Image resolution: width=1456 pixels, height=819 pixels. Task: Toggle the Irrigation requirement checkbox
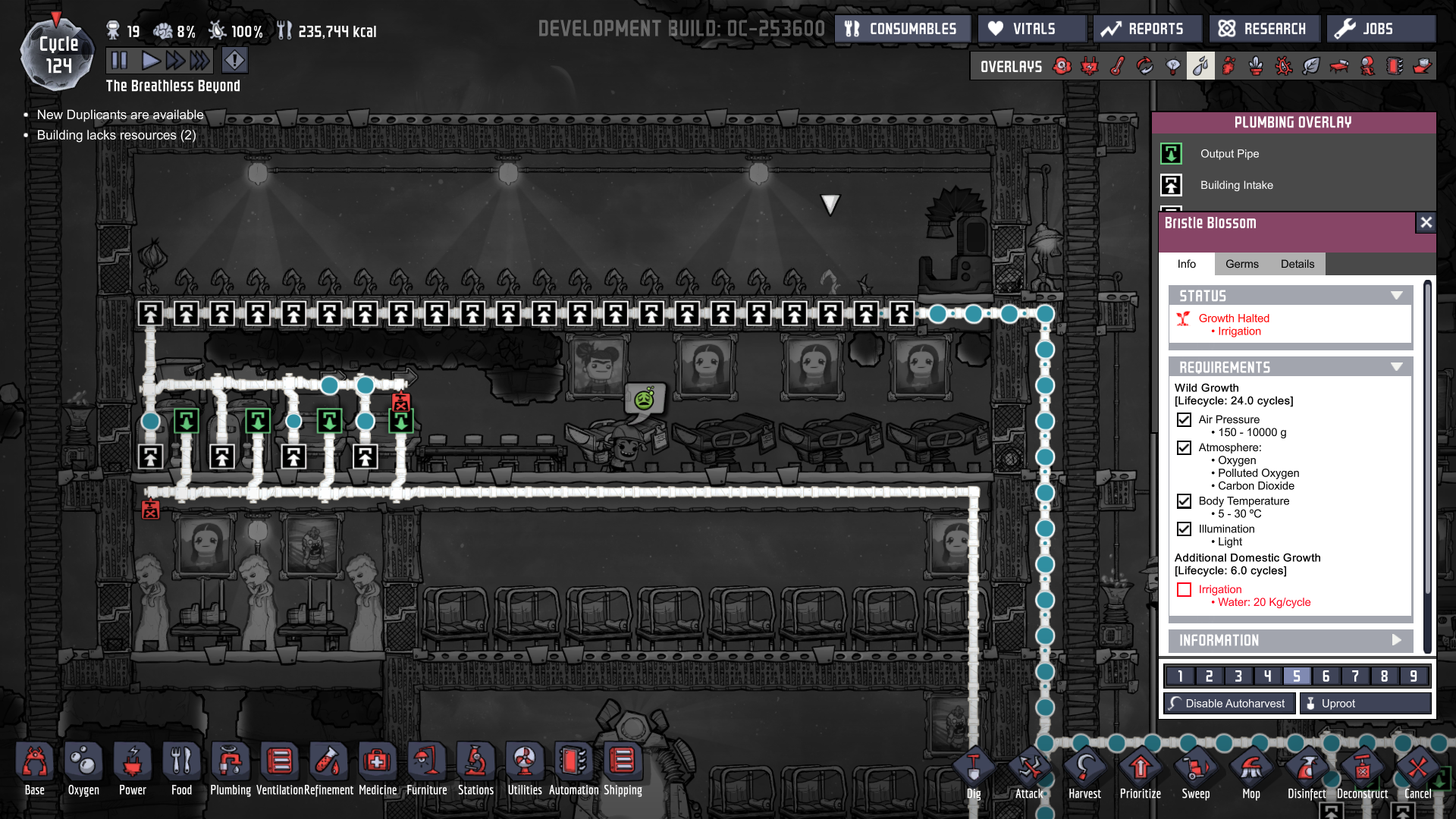(x=1184, y=589)
